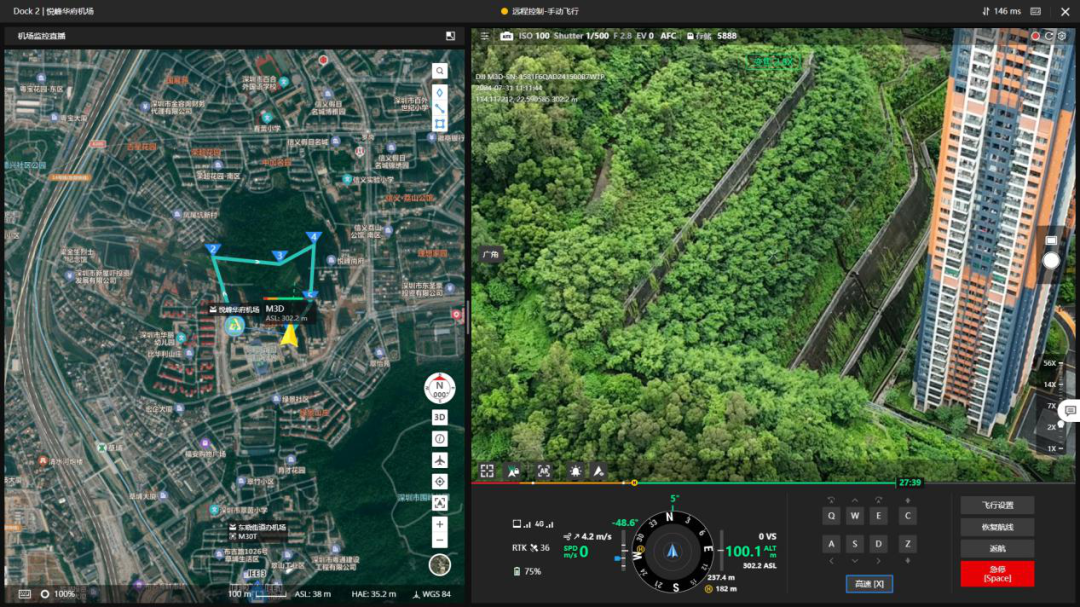The image size is (1080, 607).
Task: Reset map orientation with the north compass
Action: click(439, 387)
